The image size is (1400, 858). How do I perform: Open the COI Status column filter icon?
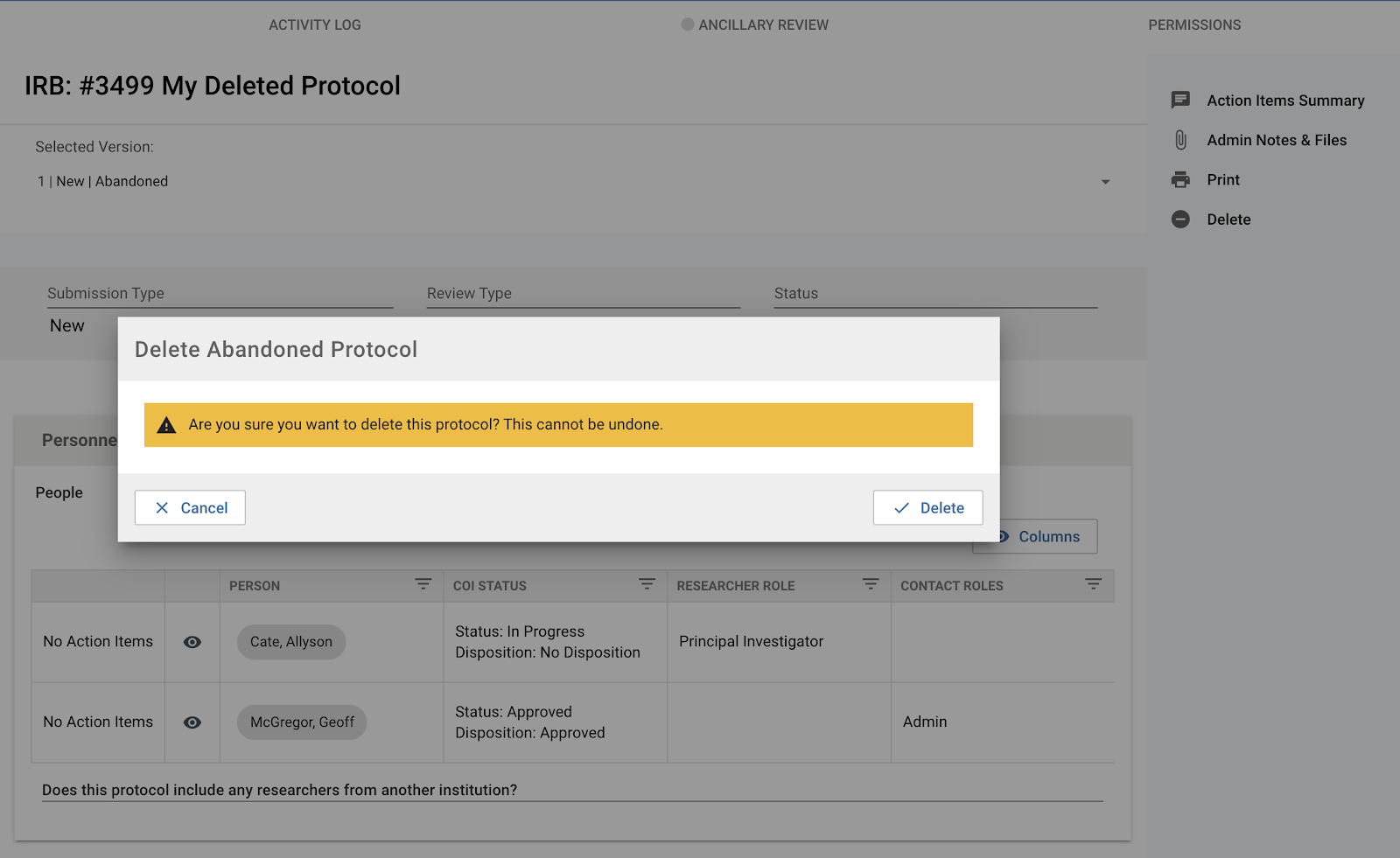tap(647, 584)
